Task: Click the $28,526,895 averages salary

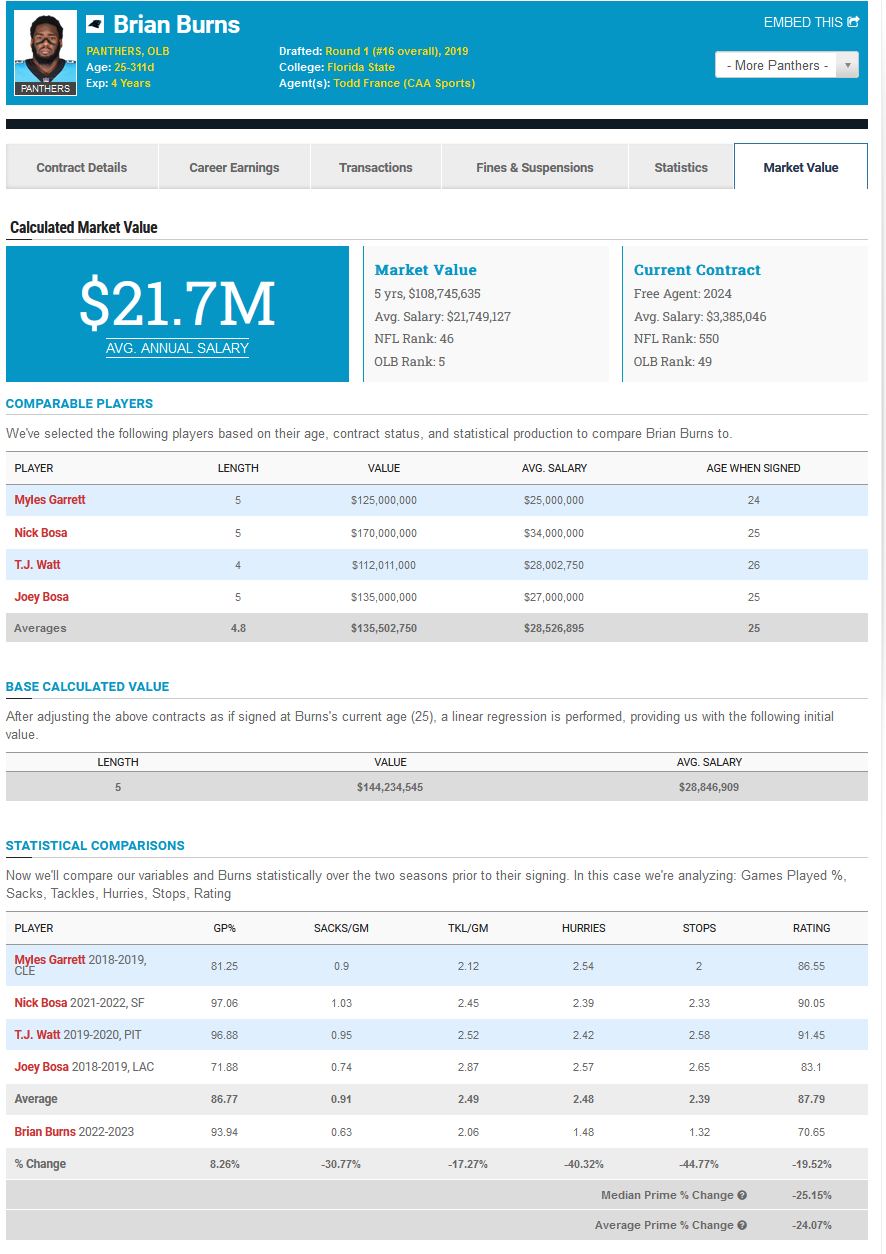Action: (x=554, y=628)
